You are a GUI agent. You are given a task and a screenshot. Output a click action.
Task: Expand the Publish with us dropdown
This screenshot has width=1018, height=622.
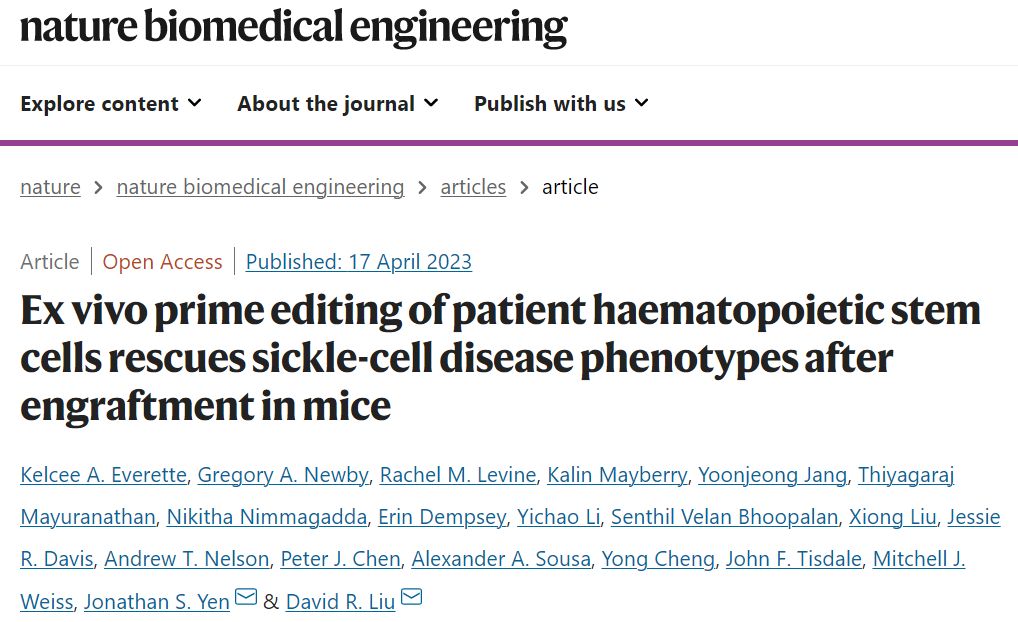point(561,104)
